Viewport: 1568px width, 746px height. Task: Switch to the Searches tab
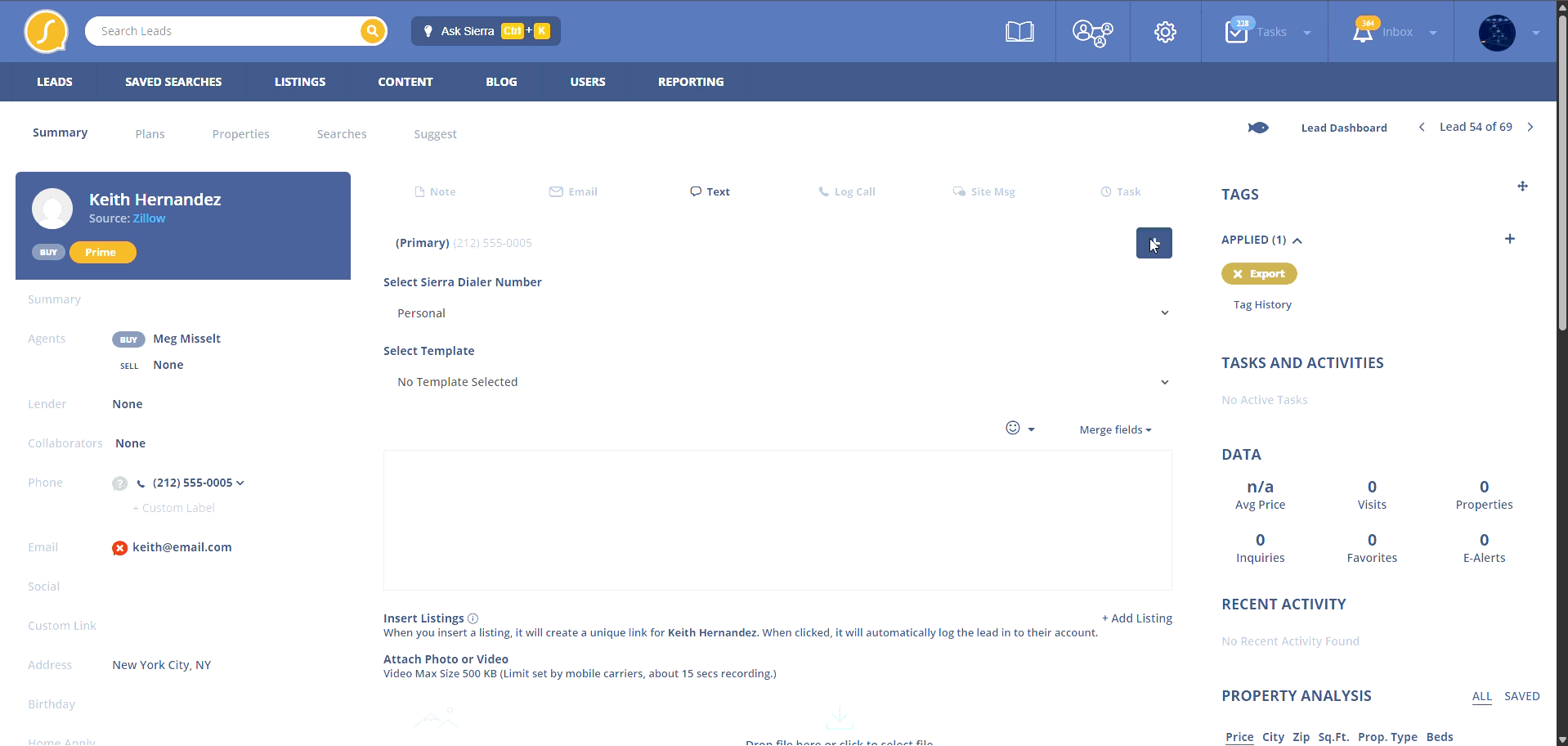pyautogui.click(x=342, y=134)
